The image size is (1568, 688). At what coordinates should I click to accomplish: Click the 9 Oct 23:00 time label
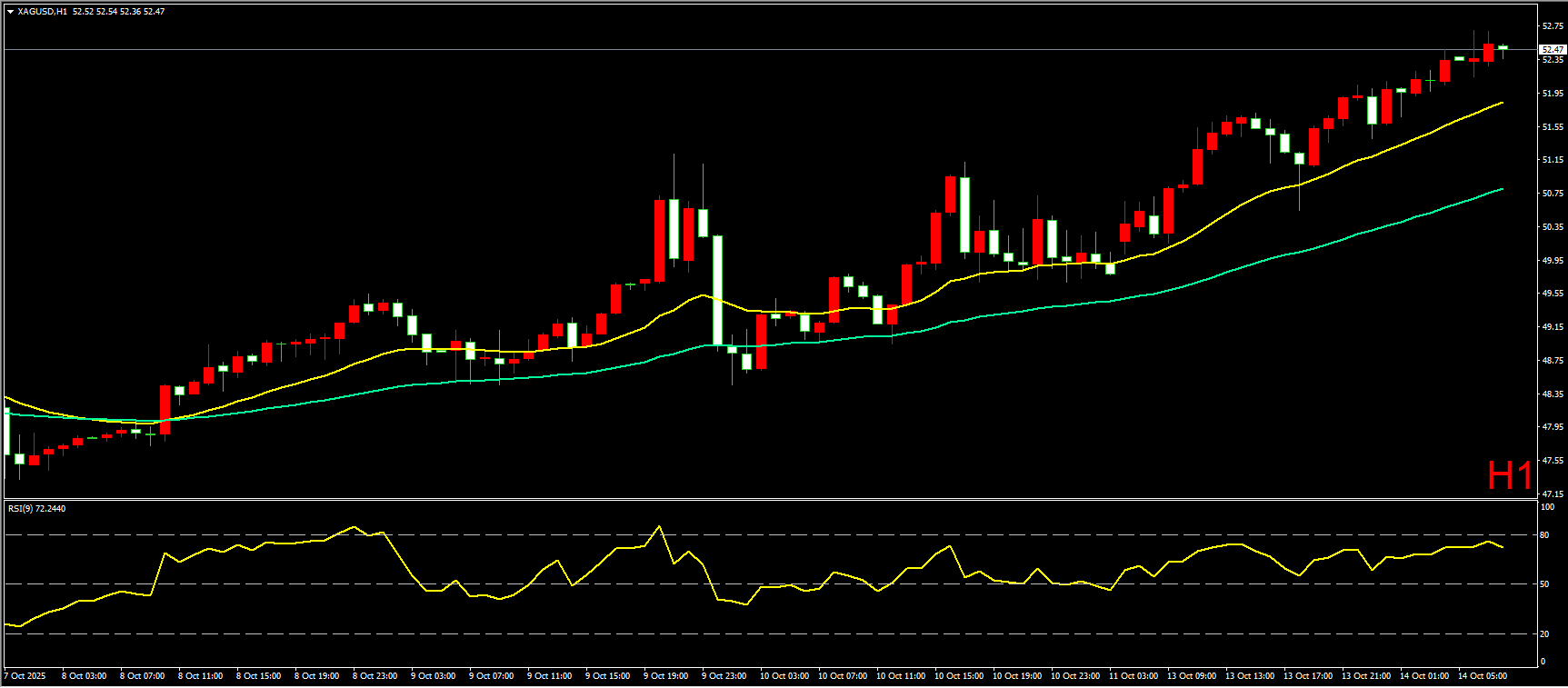coord(724,675)
